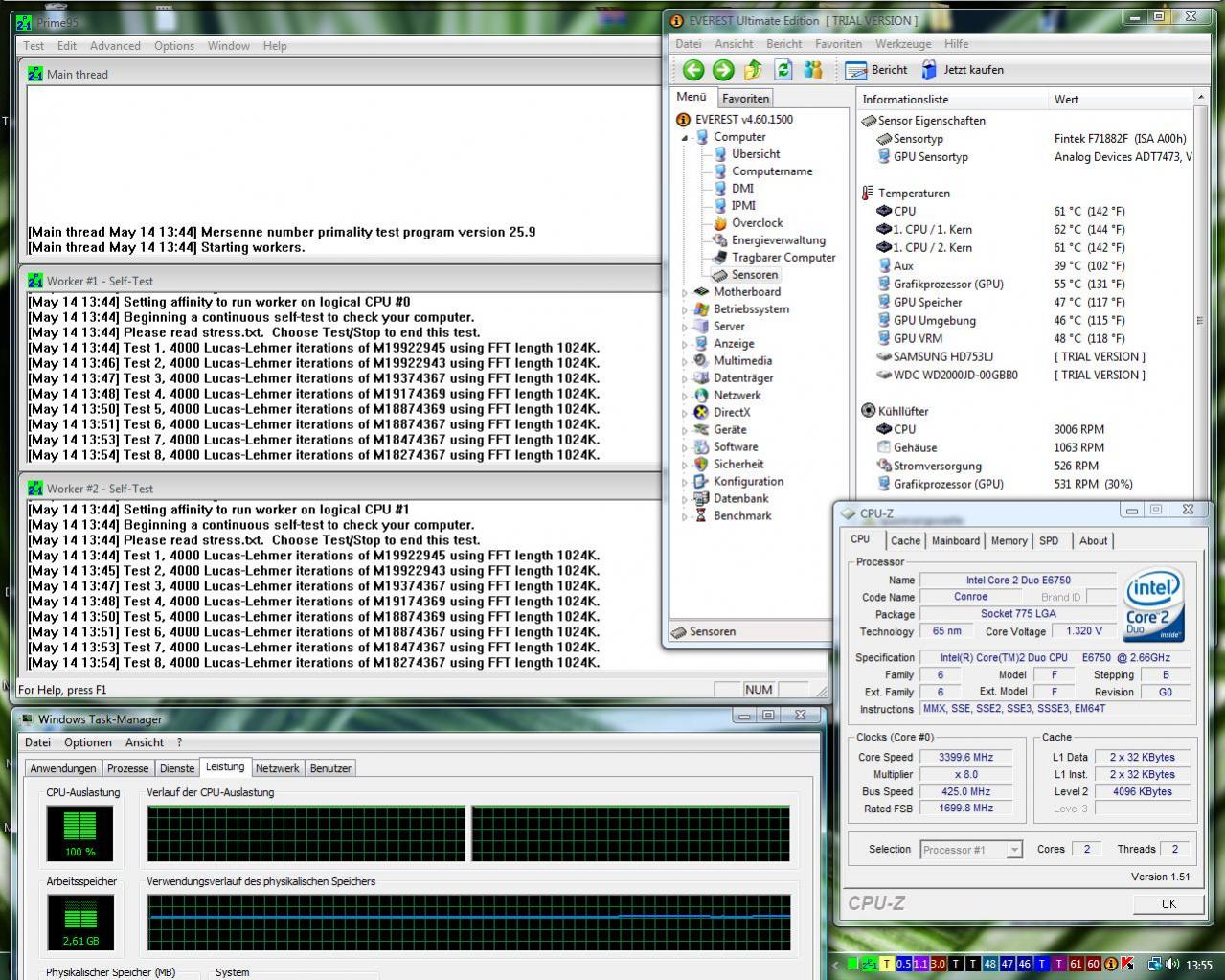Click the OK button in CPU-Z
Screen dimensions: 1225x980
1168,904
